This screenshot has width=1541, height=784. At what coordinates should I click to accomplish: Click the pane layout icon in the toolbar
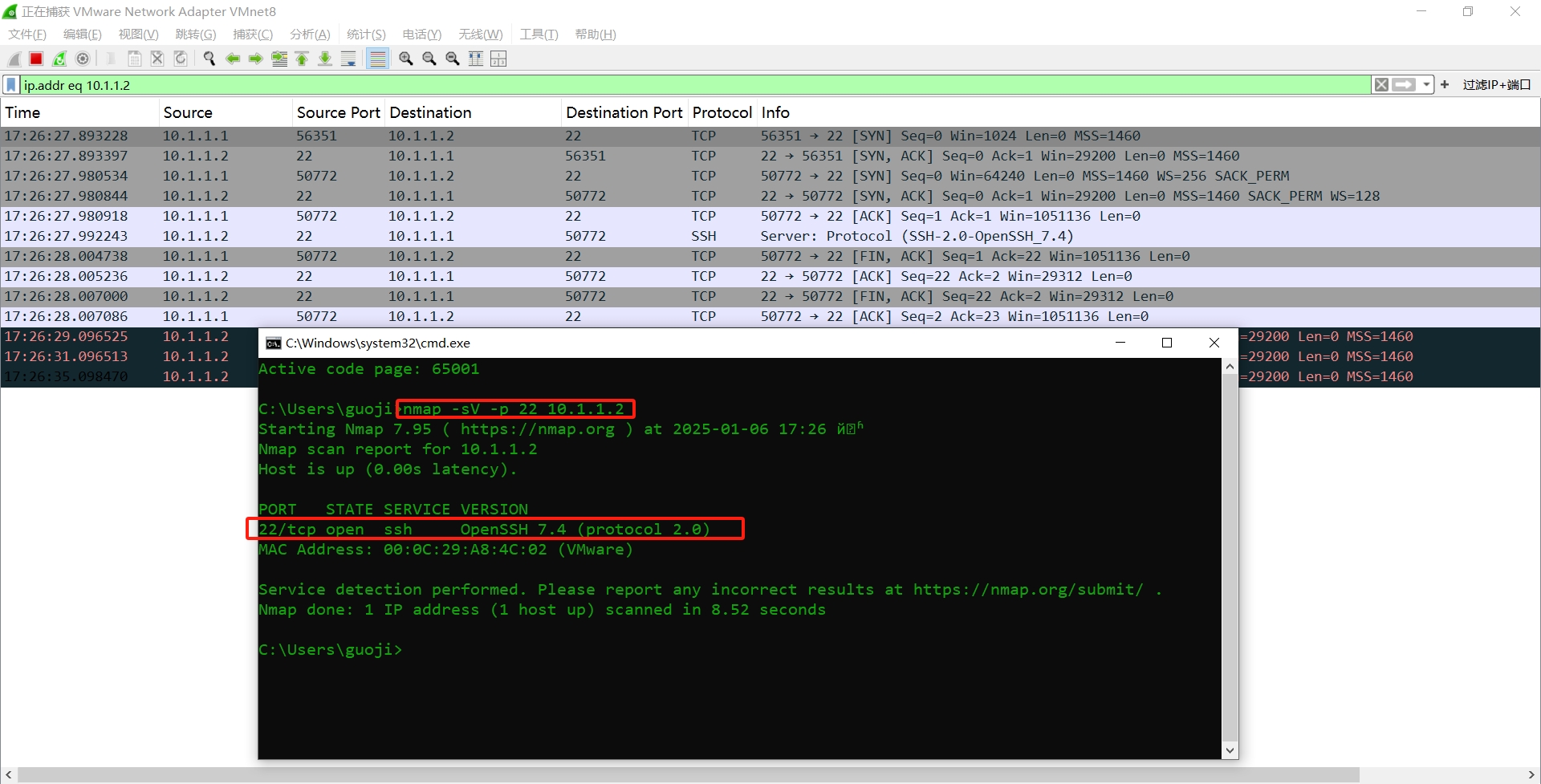[x=498, y=59]
